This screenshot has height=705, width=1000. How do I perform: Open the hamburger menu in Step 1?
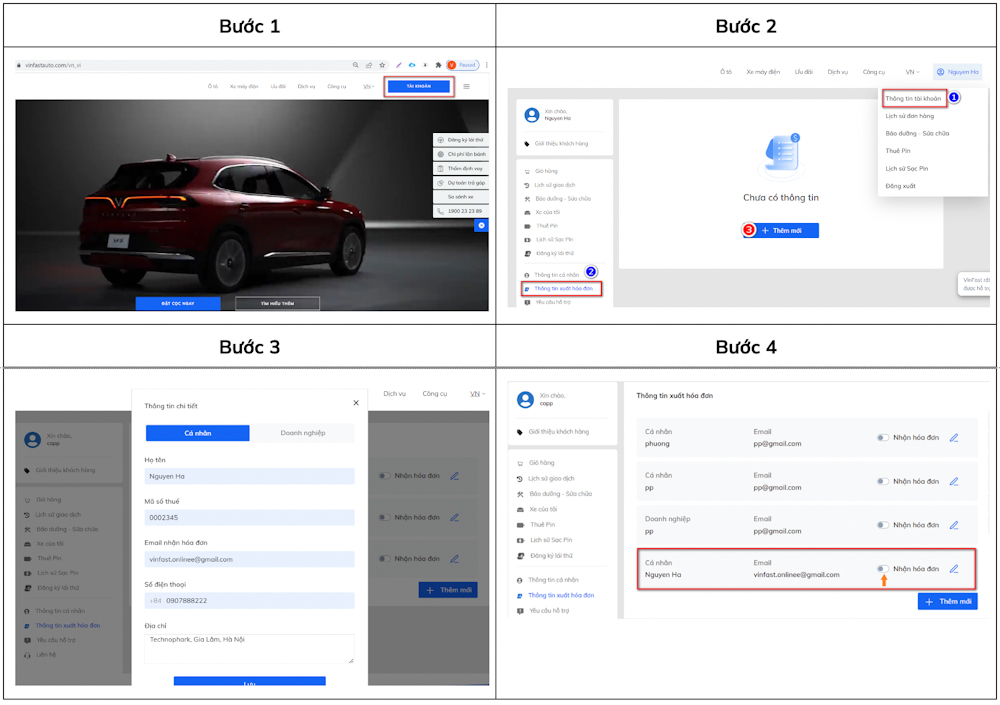click(x=466, y=87)
